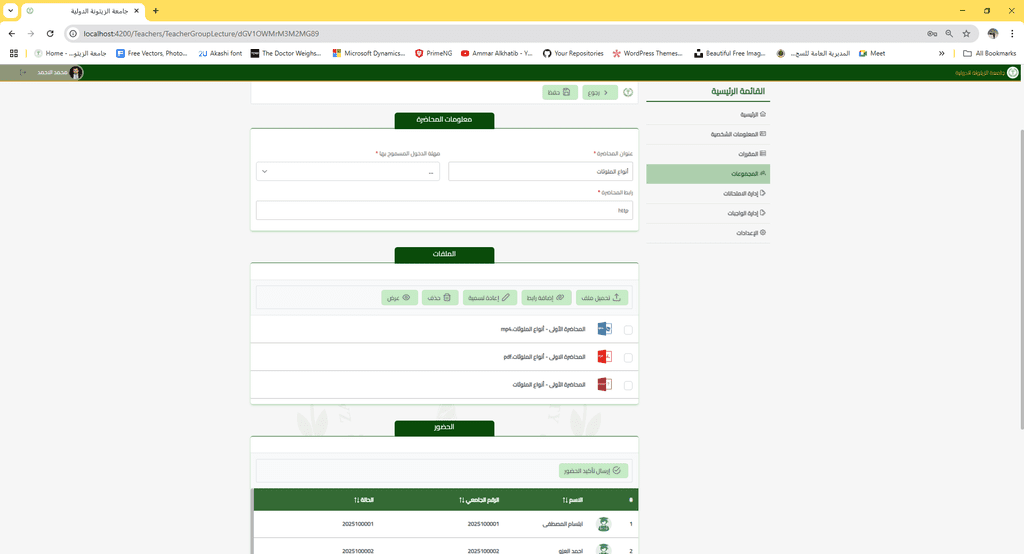Click the logout icon beside user name
Image resolution: width=1024 pixels, height=554 pixels.
tap(23, 73)
